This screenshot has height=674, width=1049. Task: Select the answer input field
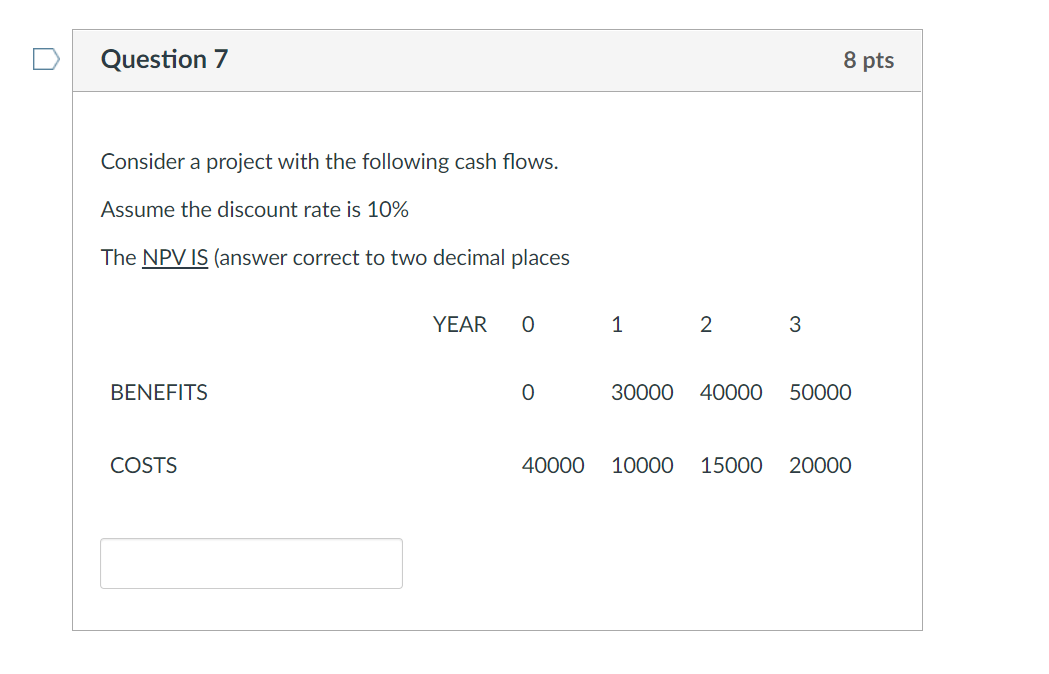250,563
